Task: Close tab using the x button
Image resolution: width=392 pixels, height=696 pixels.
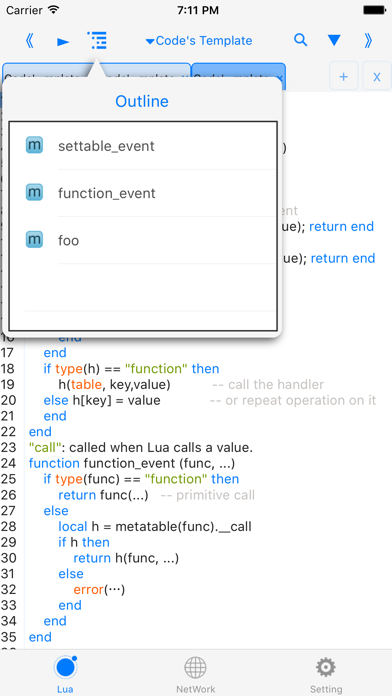Action: click(376, 77)
